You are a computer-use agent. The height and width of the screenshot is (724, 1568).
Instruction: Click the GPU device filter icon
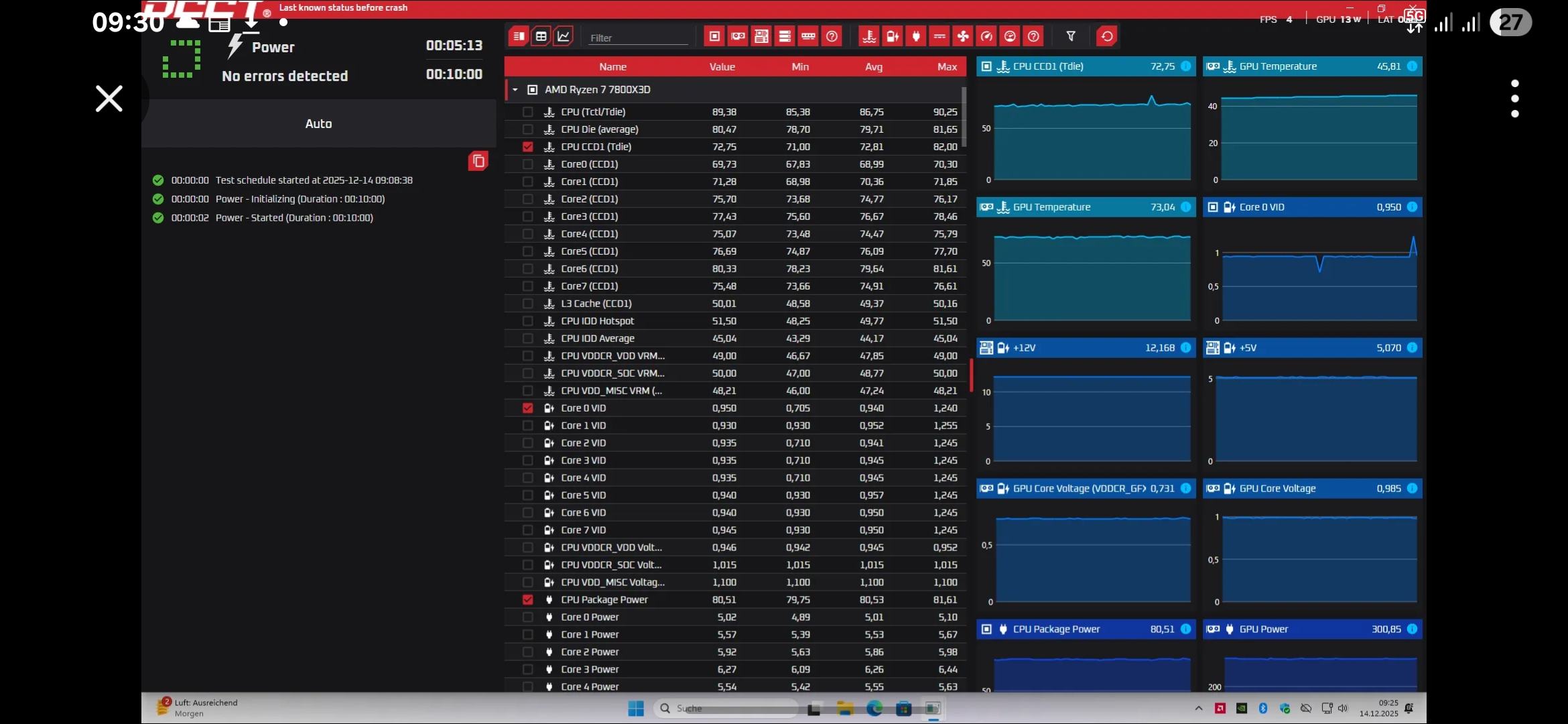click(738, 36)
